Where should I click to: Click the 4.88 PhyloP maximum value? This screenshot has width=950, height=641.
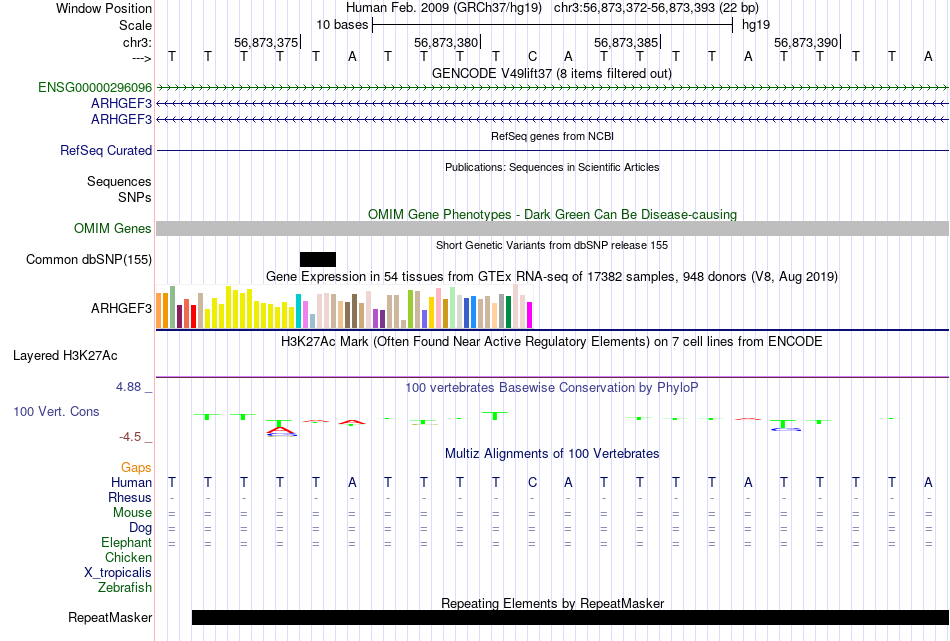point(128,387)
